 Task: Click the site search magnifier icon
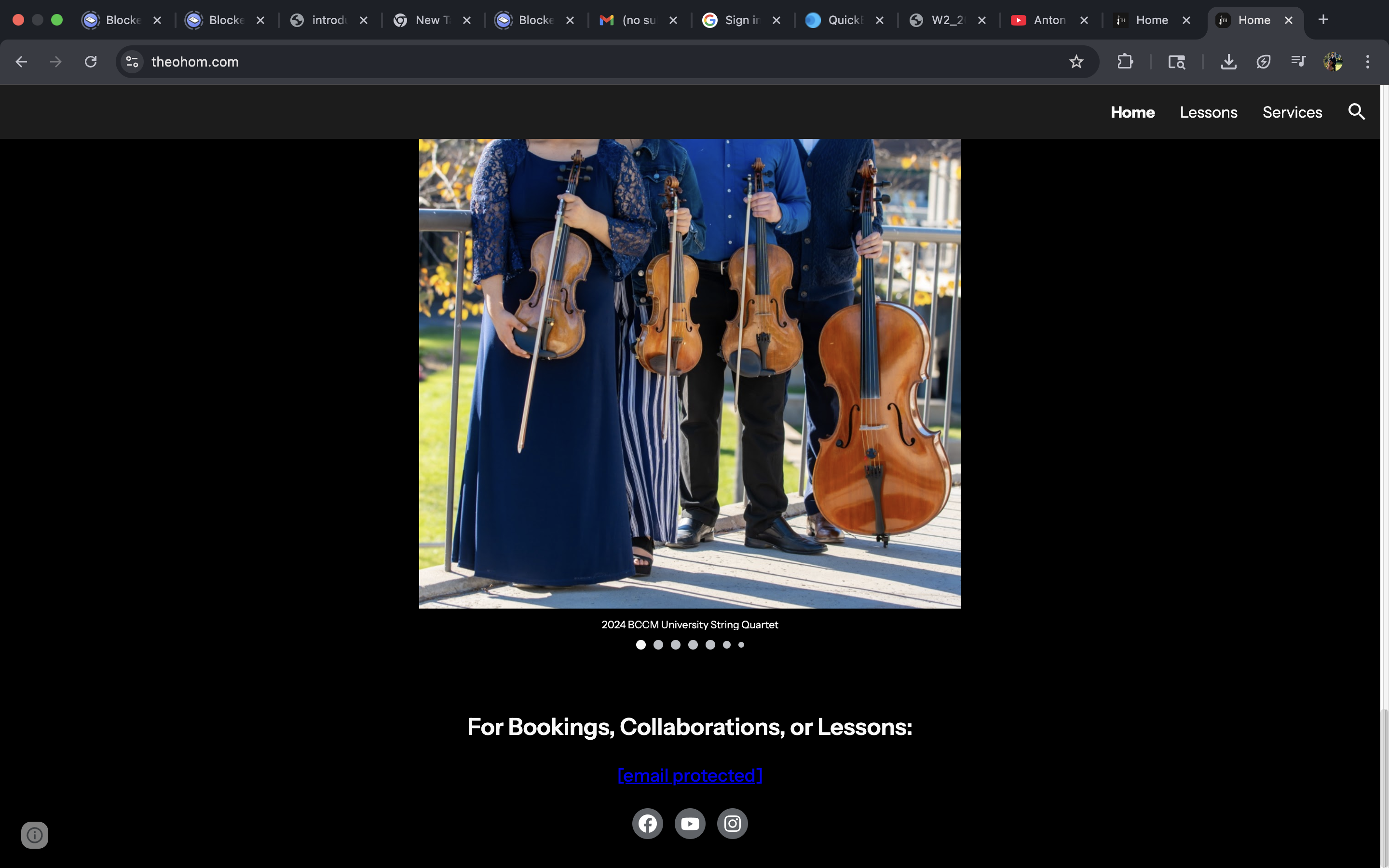pyautogui.click(x=1356, y=111)
